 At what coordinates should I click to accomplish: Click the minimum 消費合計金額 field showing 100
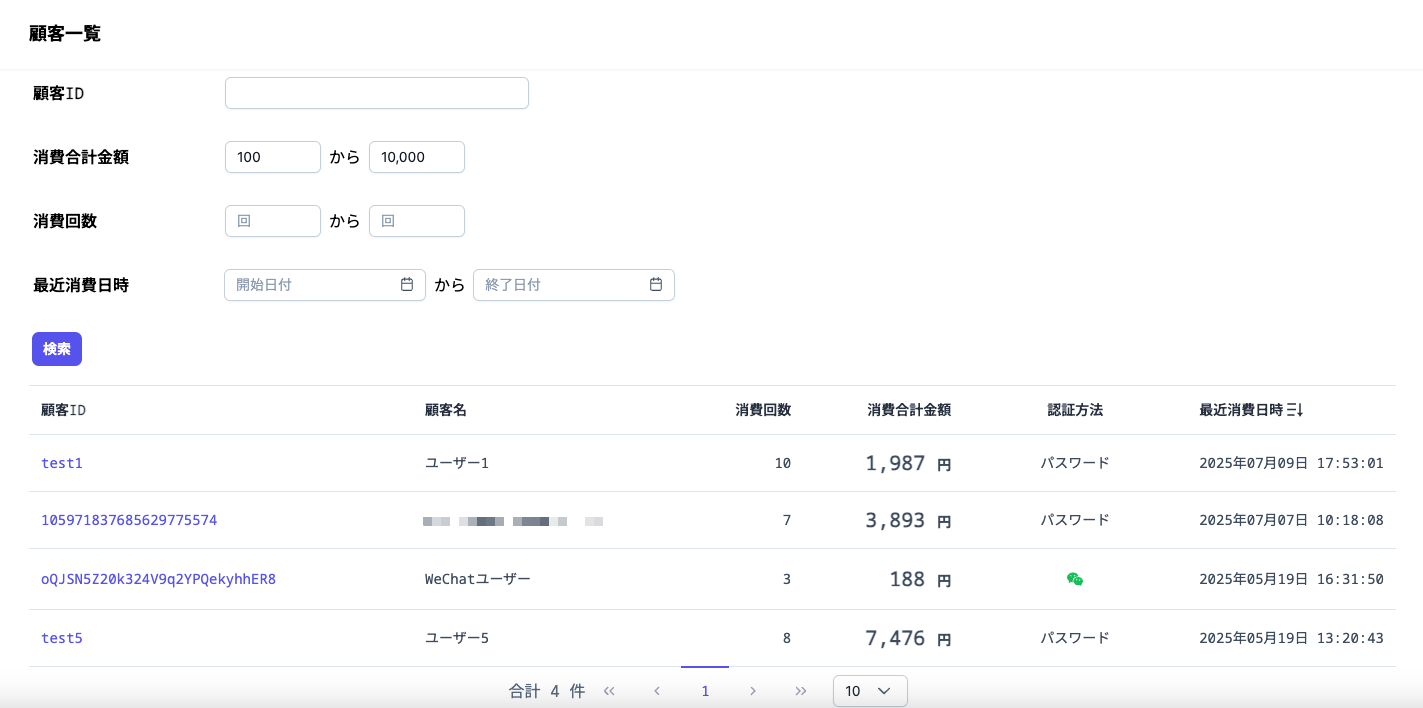tap(273, 157)
